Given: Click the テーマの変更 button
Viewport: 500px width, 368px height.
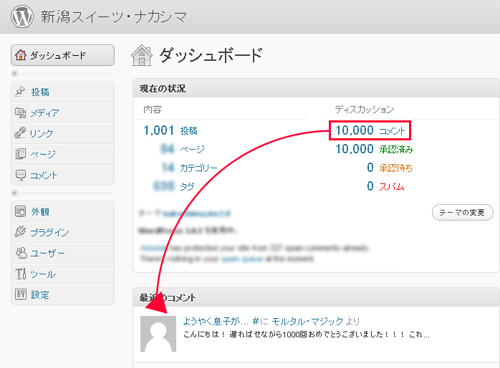Looking at the screenshot, I should click(x=462, y=213).
